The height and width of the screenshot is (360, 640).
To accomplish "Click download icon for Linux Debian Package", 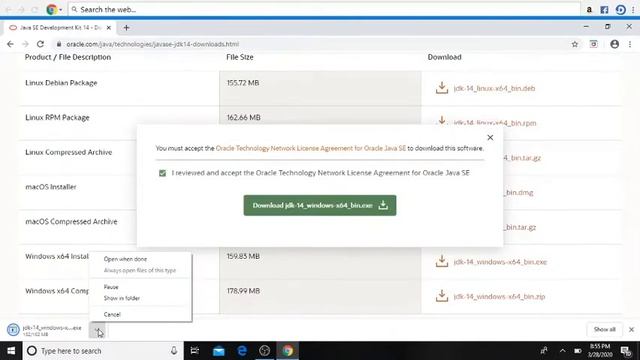I will [442, 87].
